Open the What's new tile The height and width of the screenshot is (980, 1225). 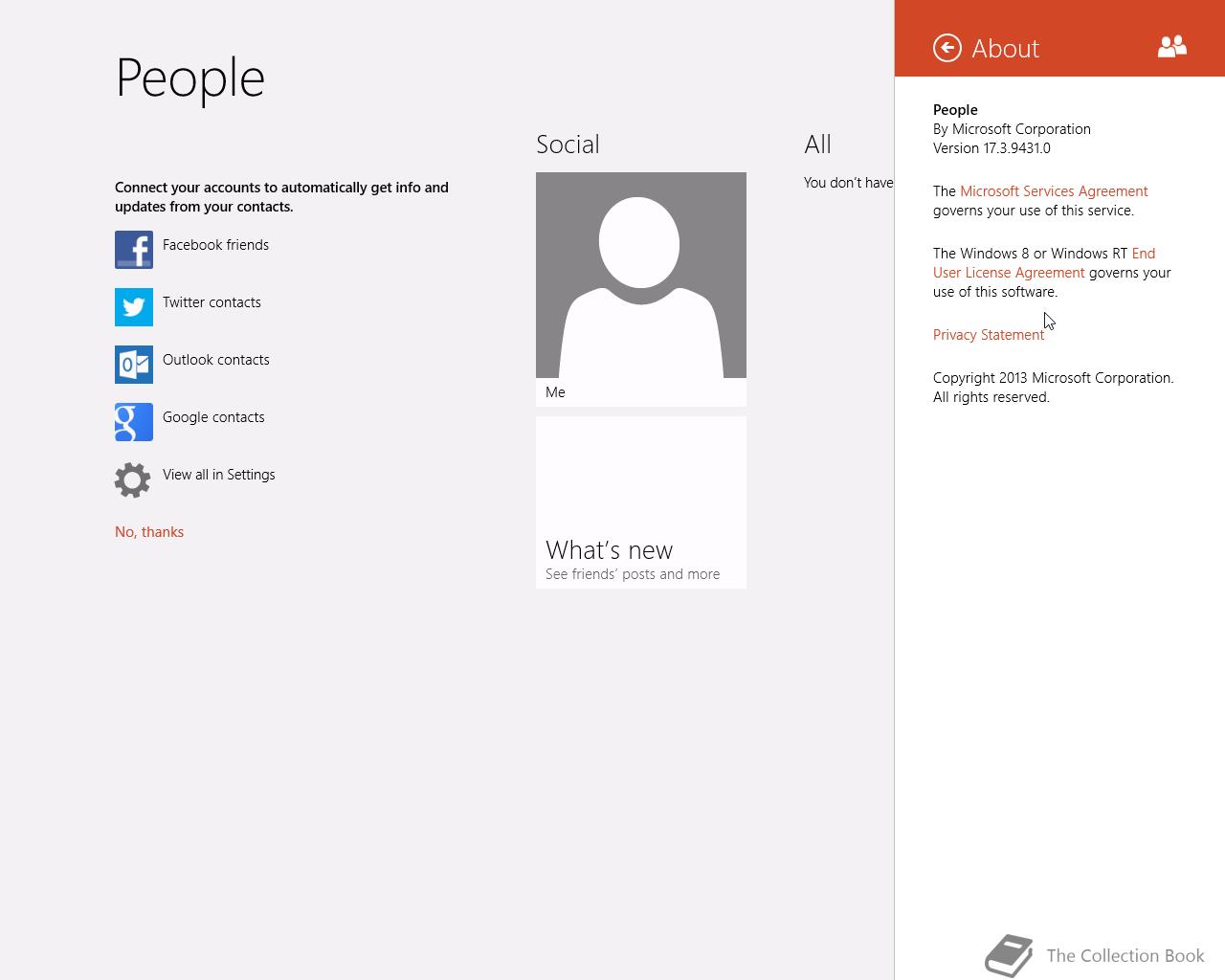click(641, 502)
